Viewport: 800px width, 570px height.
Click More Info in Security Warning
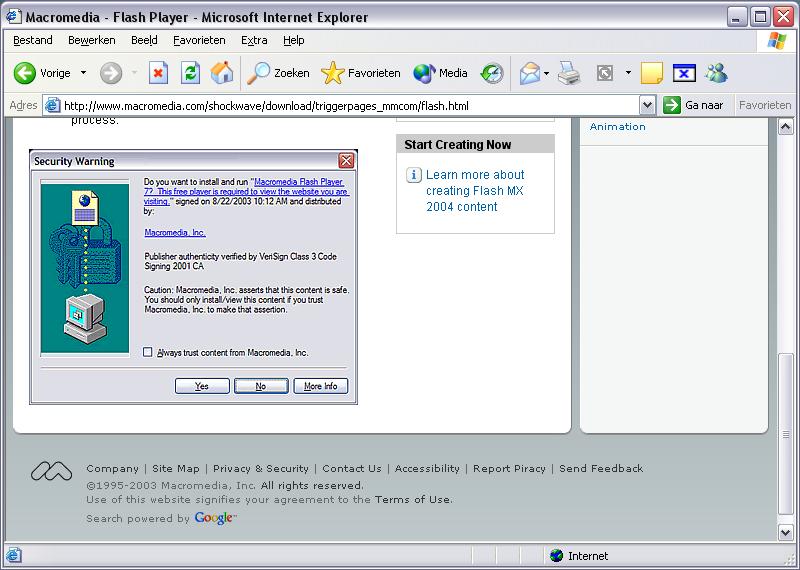click(x=320, y=386)
